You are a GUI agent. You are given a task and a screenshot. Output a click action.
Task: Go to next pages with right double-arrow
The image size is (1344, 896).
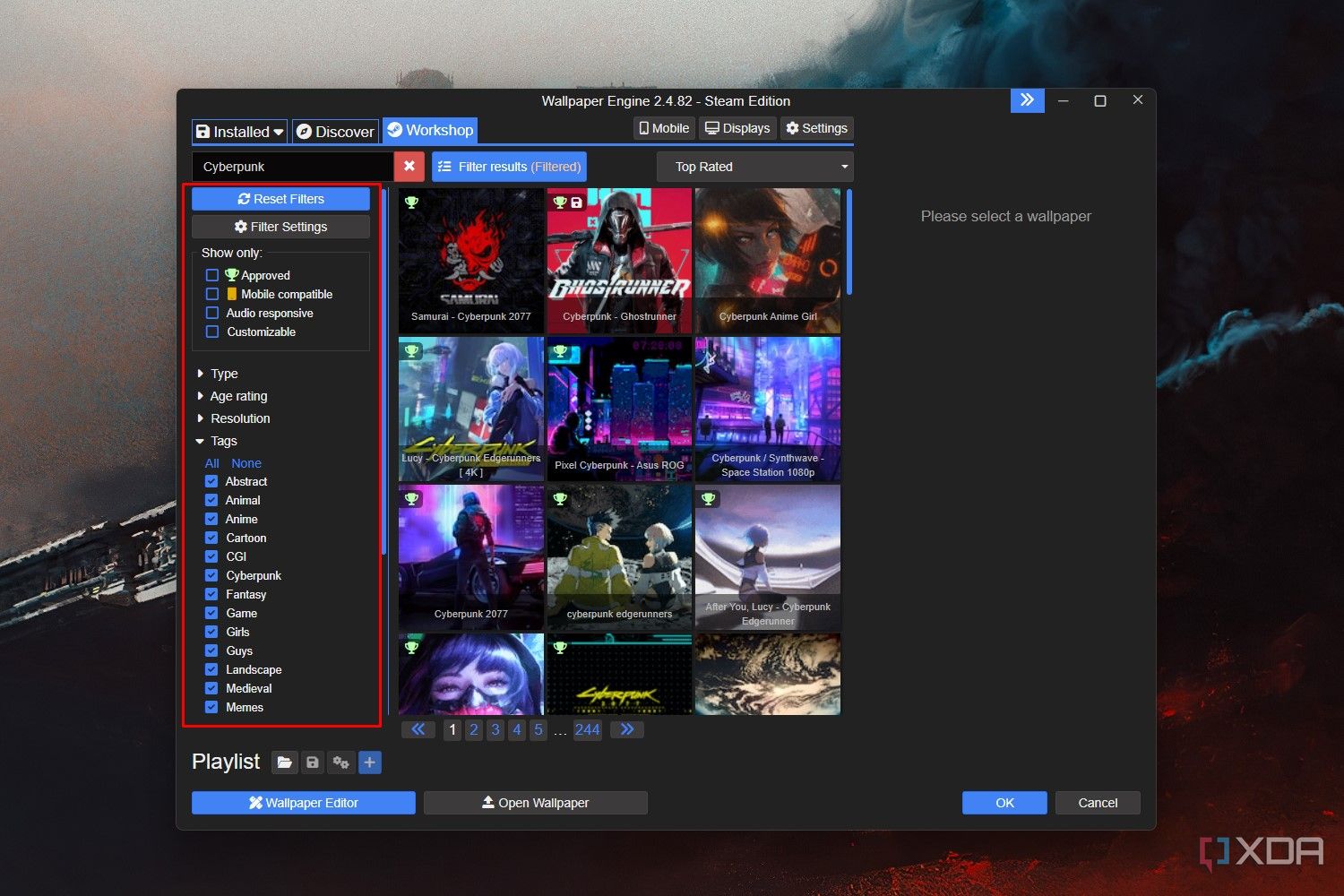627,729
